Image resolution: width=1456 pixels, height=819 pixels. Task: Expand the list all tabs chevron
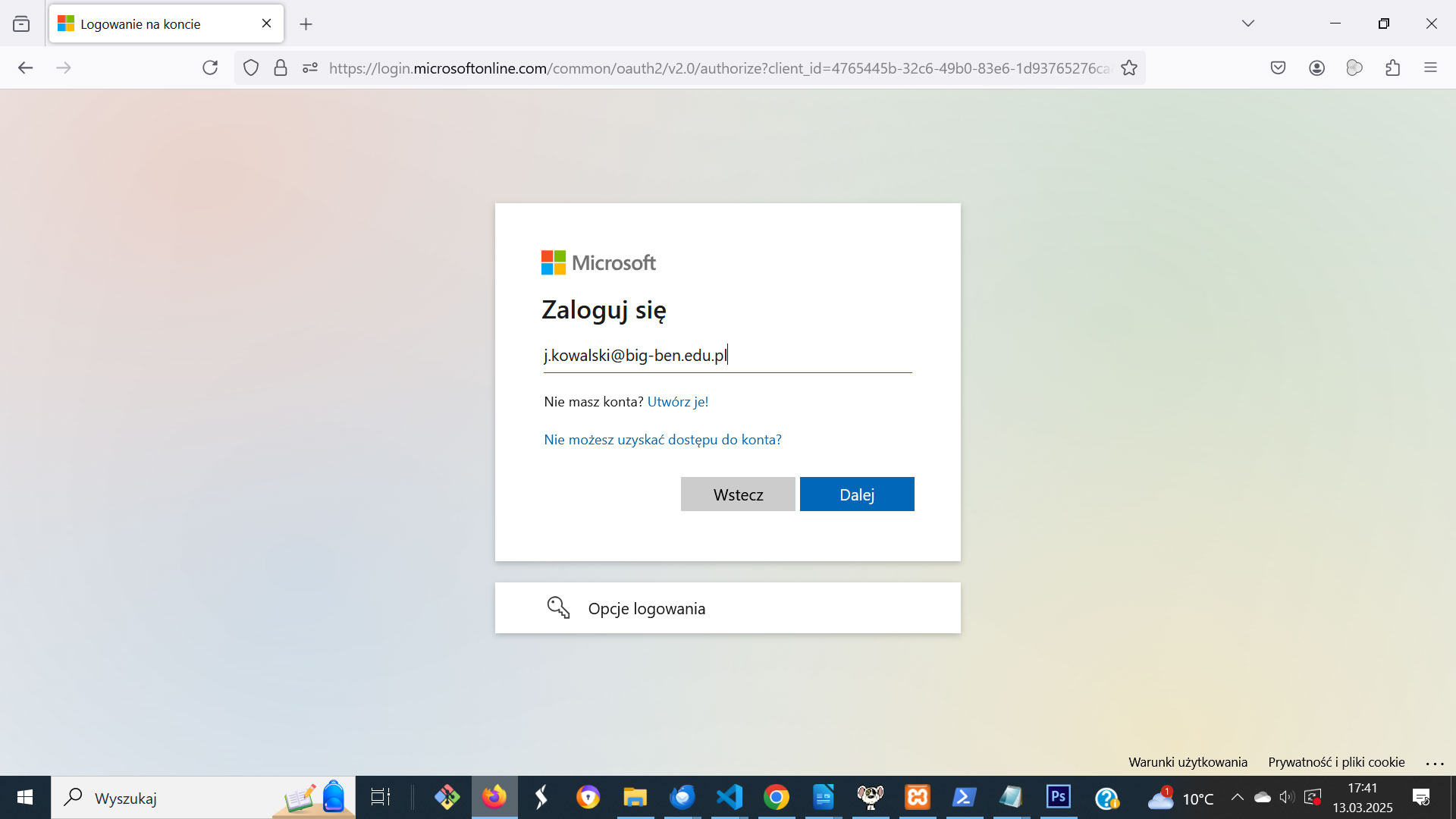[x=1247, y=24]
